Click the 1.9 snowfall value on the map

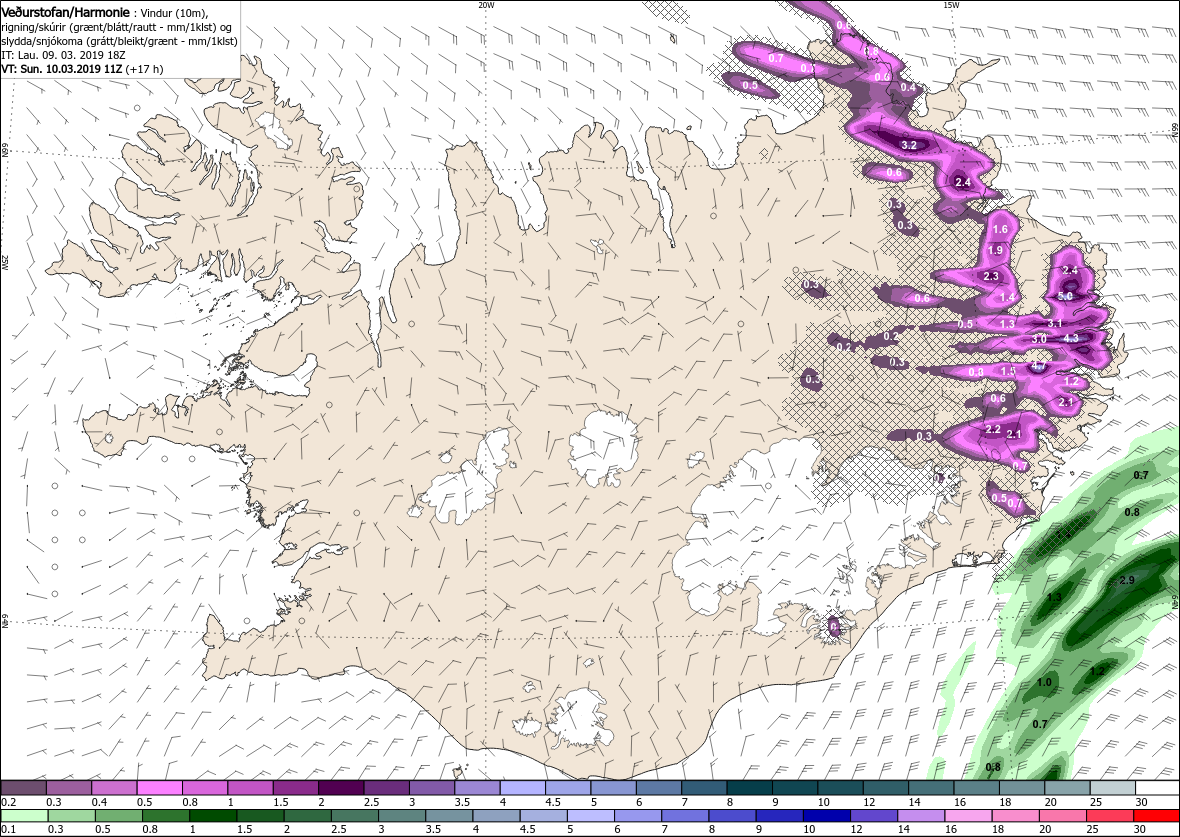point(995,250)
